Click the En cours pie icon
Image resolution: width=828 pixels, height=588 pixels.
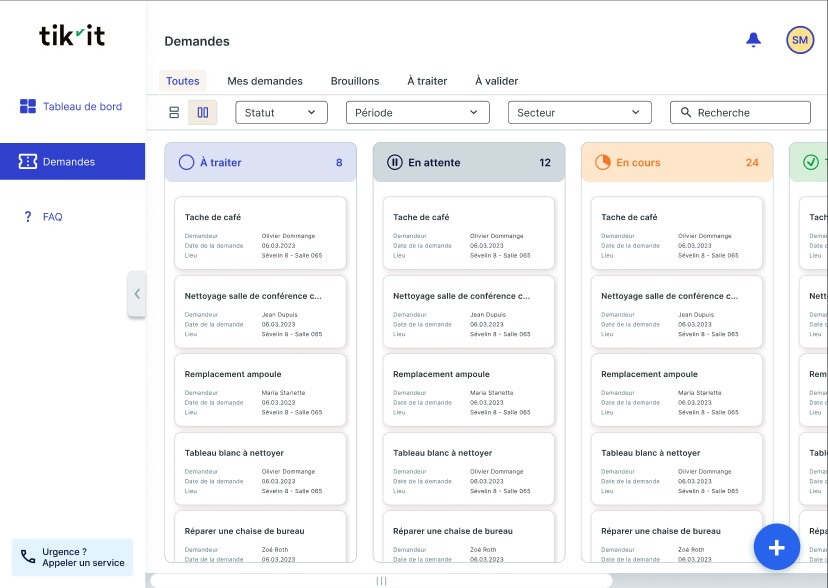602,162
